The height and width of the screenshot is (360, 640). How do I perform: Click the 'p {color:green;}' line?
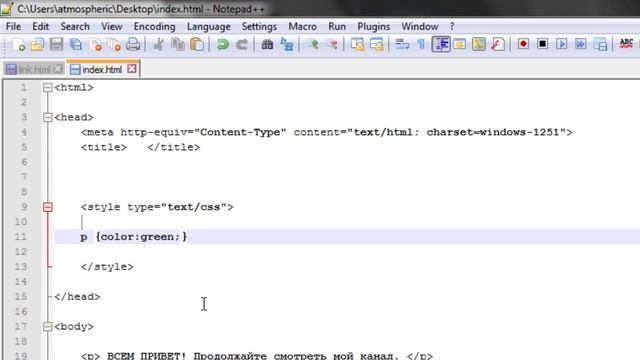click(133, 237)
